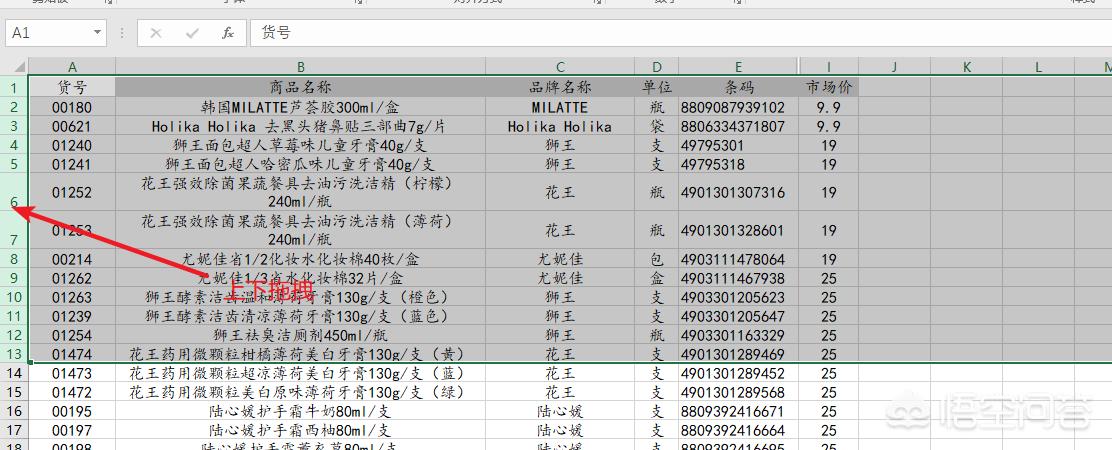The width and height of the screenshot is (1112, 450).
Task: Select row 8 header
Action: [x=14, y=259]
